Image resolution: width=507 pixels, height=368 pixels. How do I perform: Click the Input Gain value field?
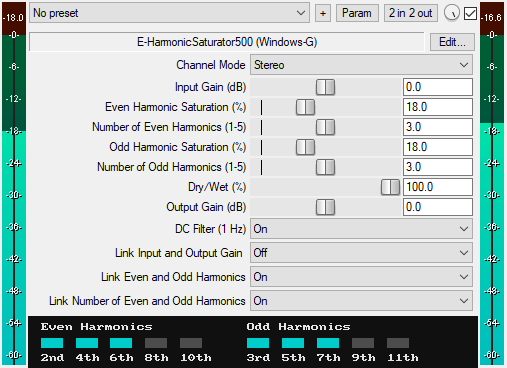[438, 87]
